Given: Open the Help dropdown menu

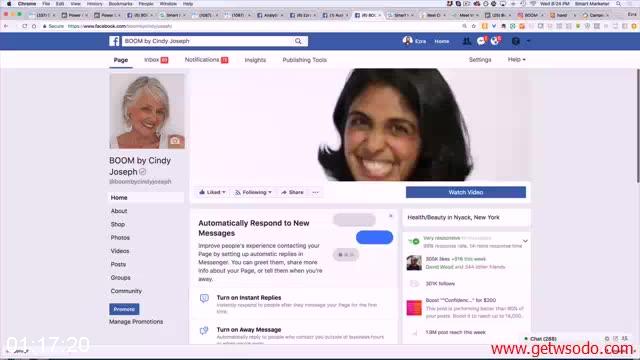Looking at the screenshot, I should pyautogui.click(x=516, y=60).
